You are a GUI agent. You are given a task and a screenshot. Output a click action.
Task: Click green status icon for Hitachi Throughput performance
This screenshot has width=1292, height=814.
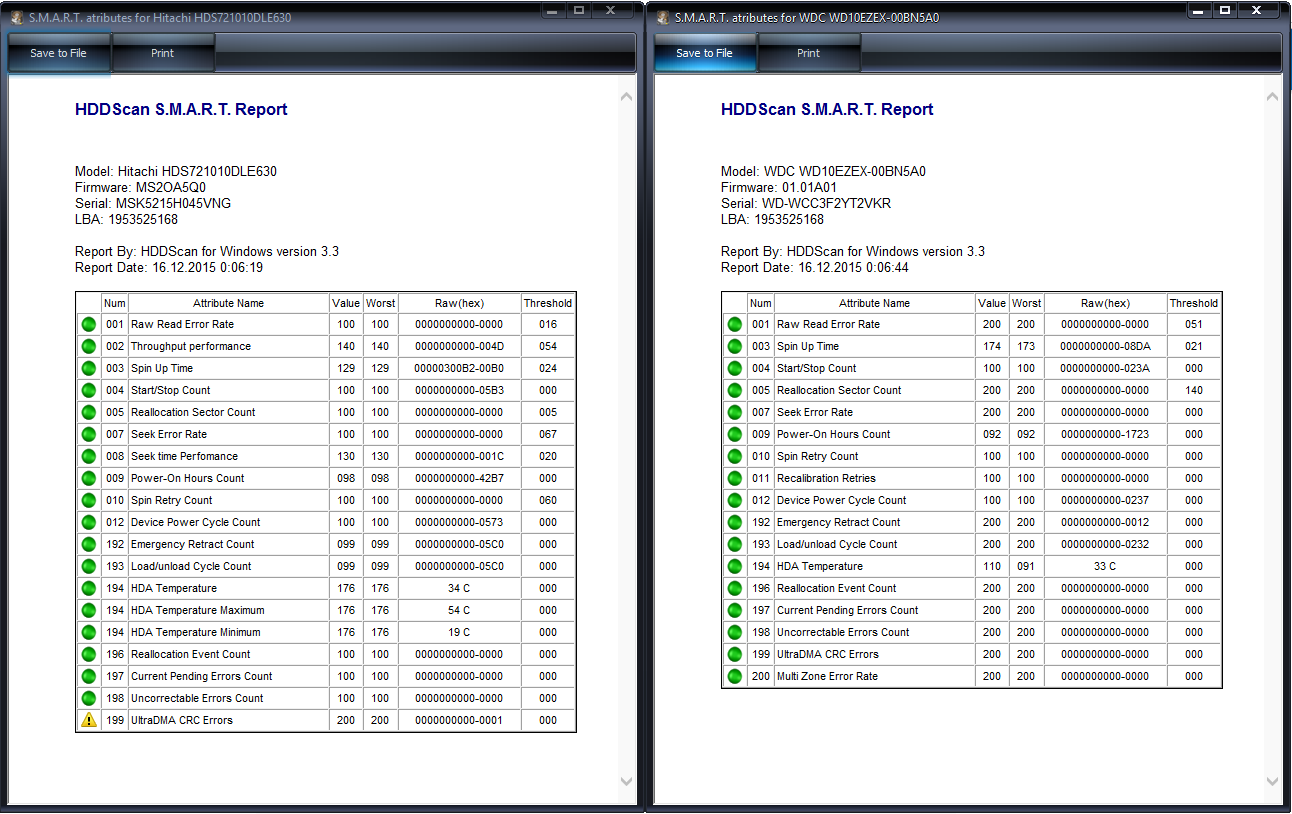point(89,346)
